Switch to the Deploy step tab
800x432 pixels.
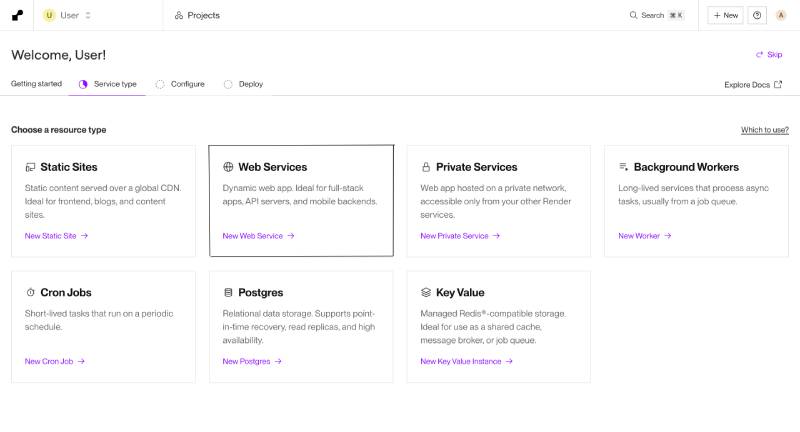pyautogui.click(x=243, y=84)
